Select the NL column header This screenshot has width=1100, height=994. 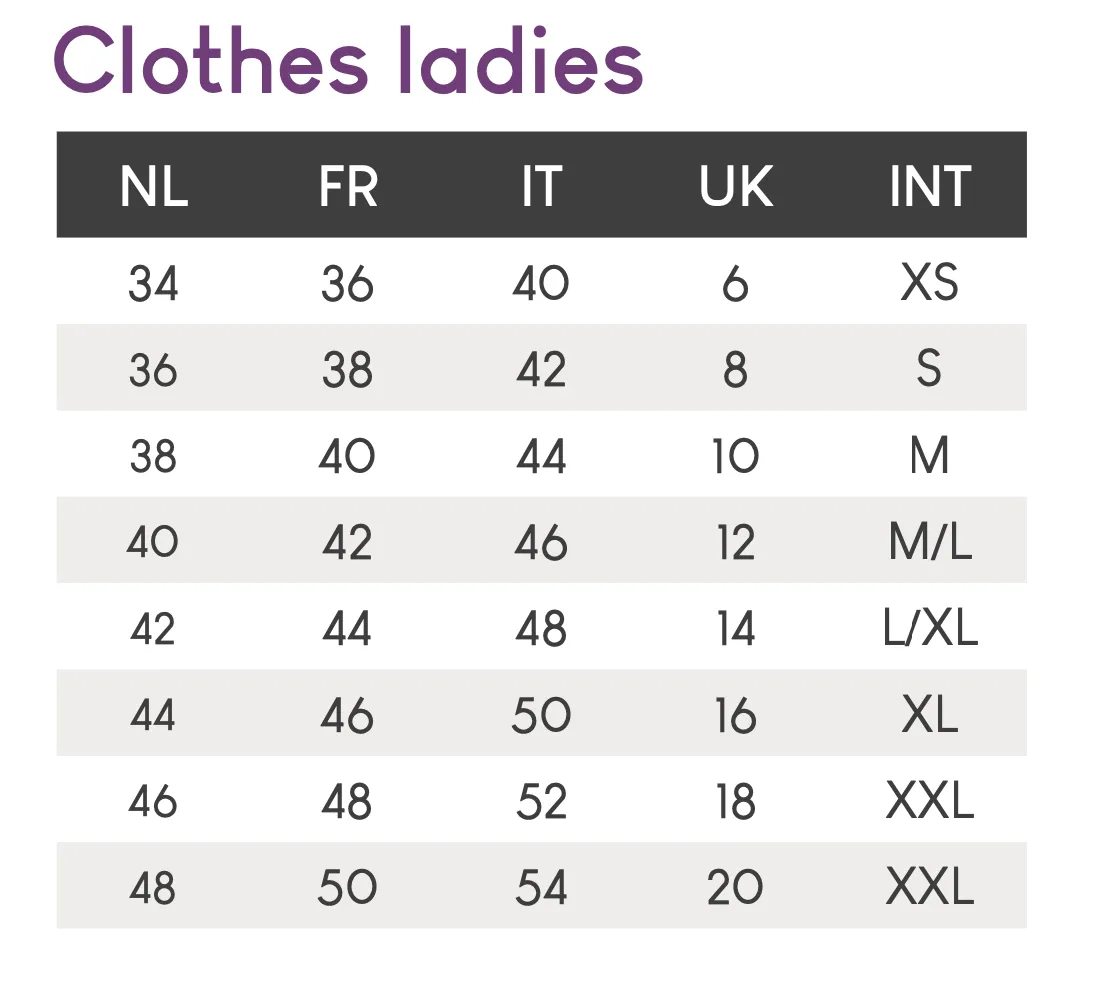point(154,187)
